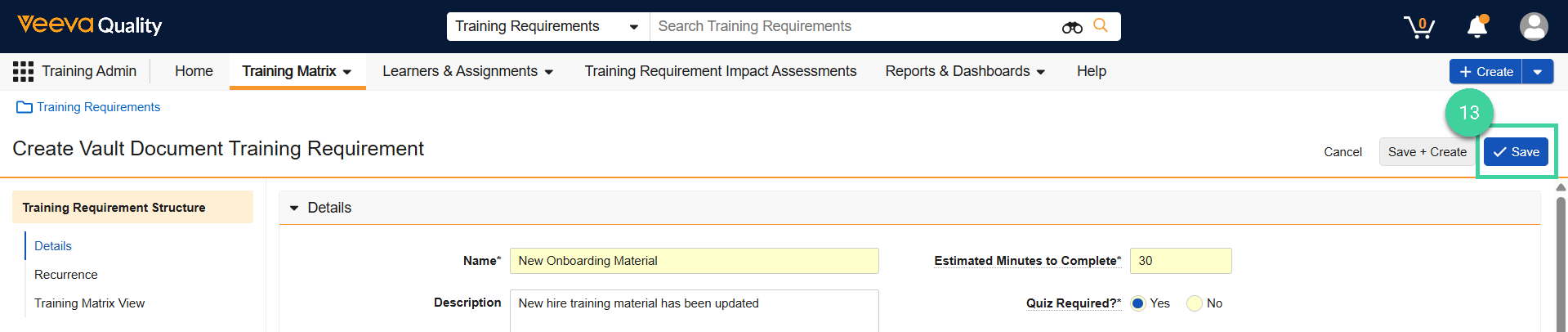This screenshot has height=332, width=1568.
Task: Open the Reports & Dashboards menu
Action: click(965, 71)
